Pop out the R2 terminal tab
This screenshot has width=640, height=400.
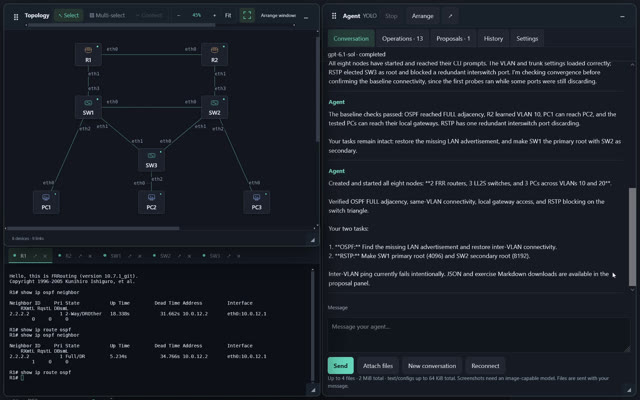[80, 256]
